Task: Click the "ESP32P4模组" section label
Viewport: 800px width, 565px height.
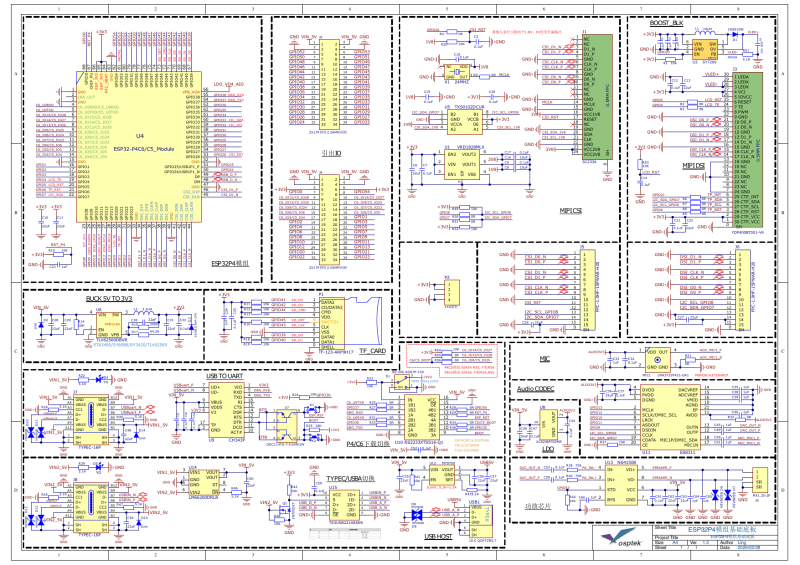Action: (x=230, y=264)
